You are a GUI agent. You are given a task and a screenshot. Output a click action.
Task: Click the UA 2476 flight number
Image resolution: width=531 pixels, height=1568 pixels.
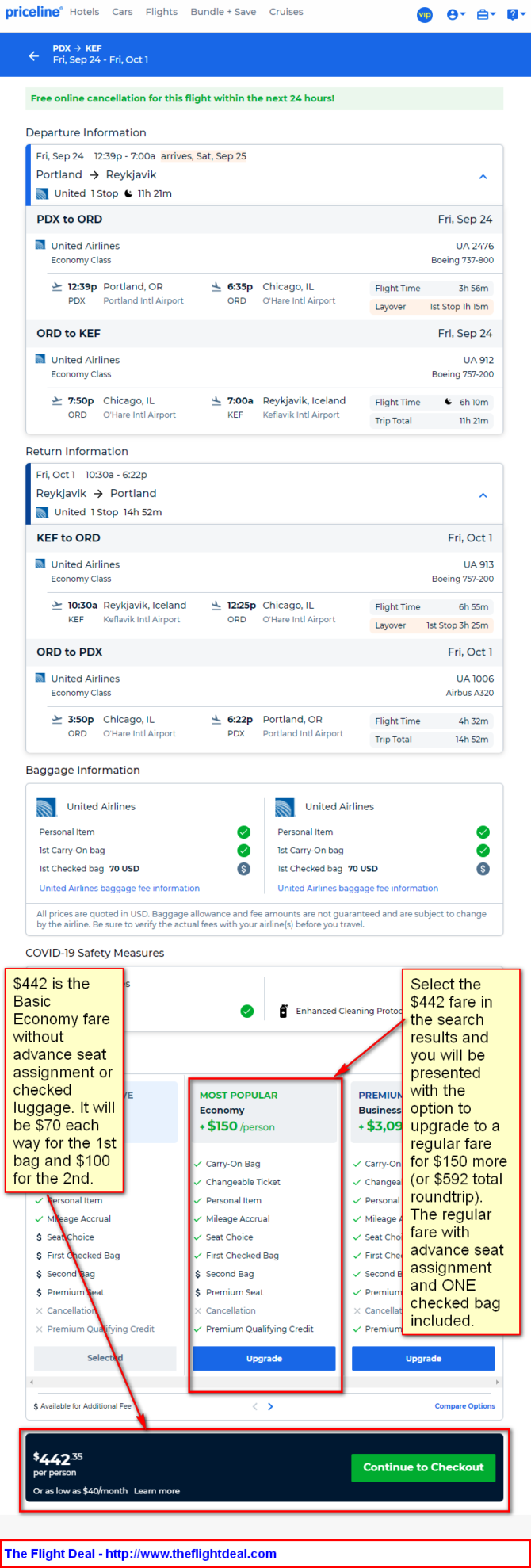pyautogui.click(x=475, y=246)
